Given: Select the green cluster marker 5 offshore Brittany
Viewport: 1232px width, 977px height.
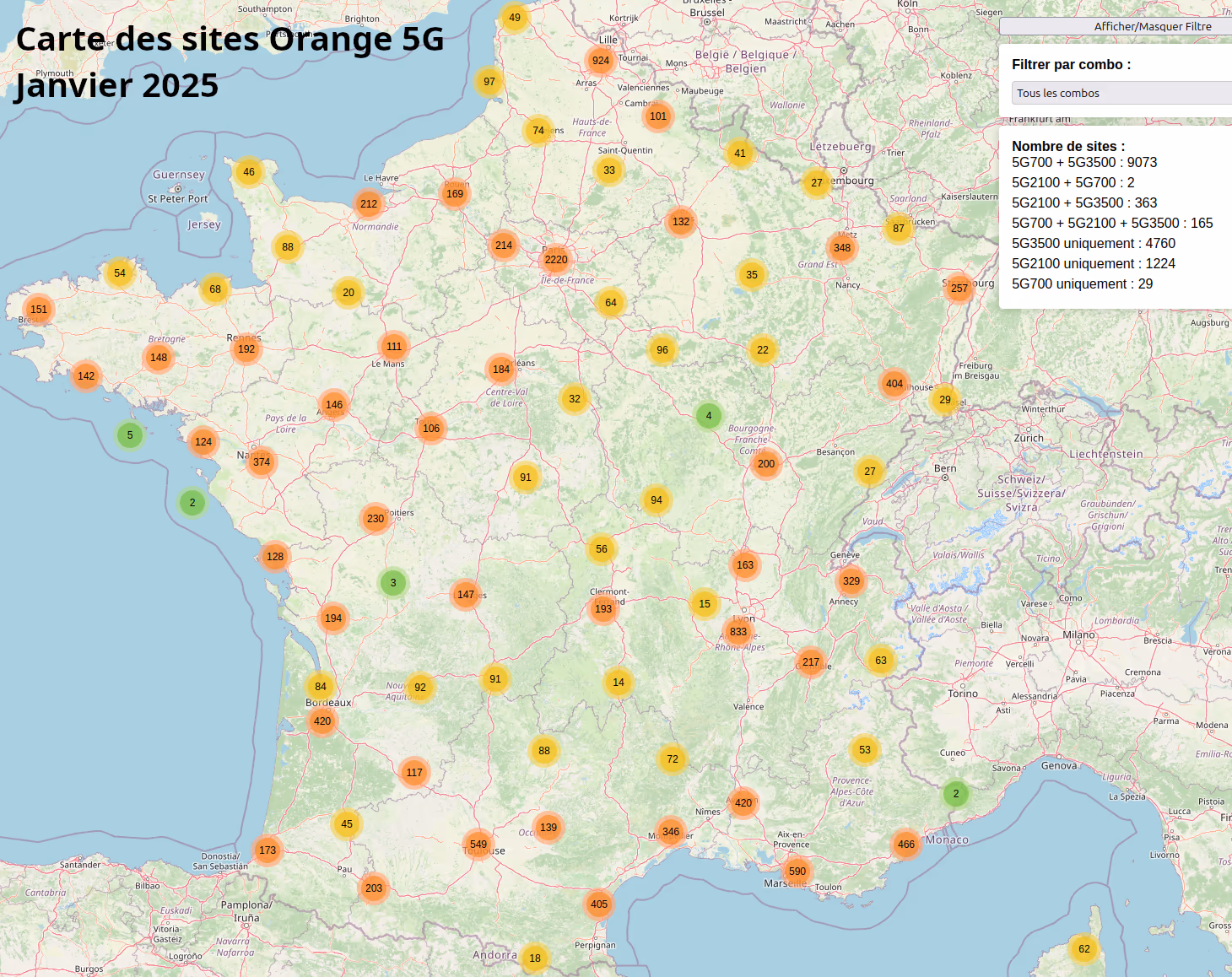Looking at the screenshot, I should (x=130, y=435).
